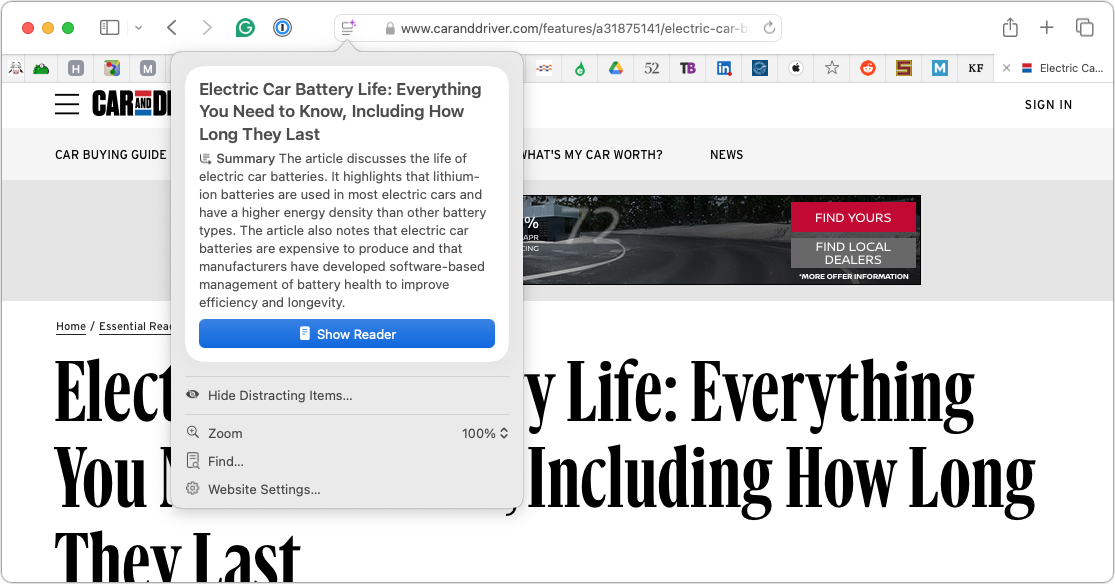This screenshot has width=1115, height=584.
Task: Open the Share button in toolbar
Action: pos(1010,28)
